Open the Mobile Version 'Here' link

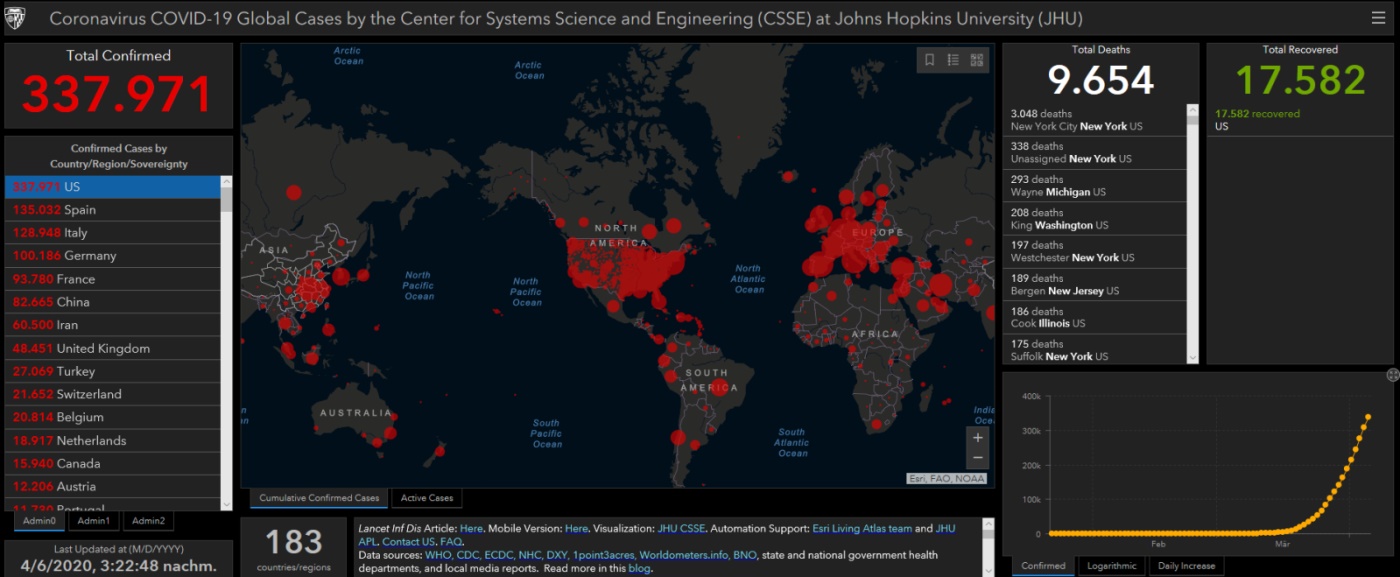tap(576, 528)
